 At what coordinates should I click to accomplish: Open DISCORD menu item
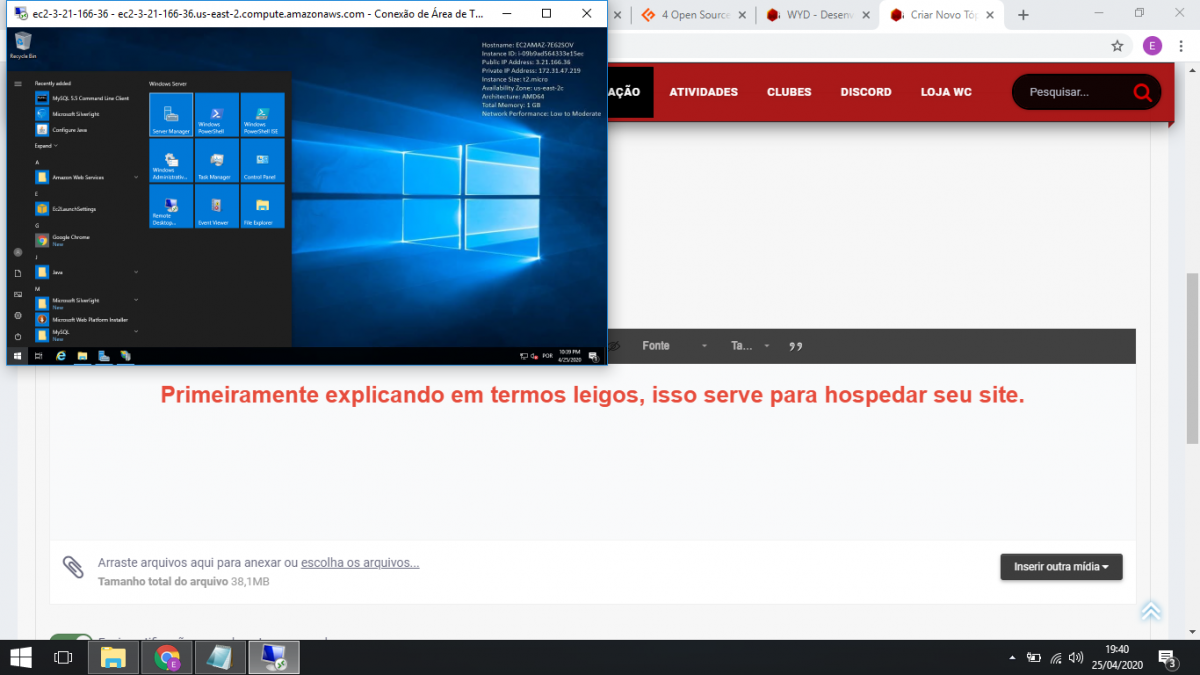point(866,92)
